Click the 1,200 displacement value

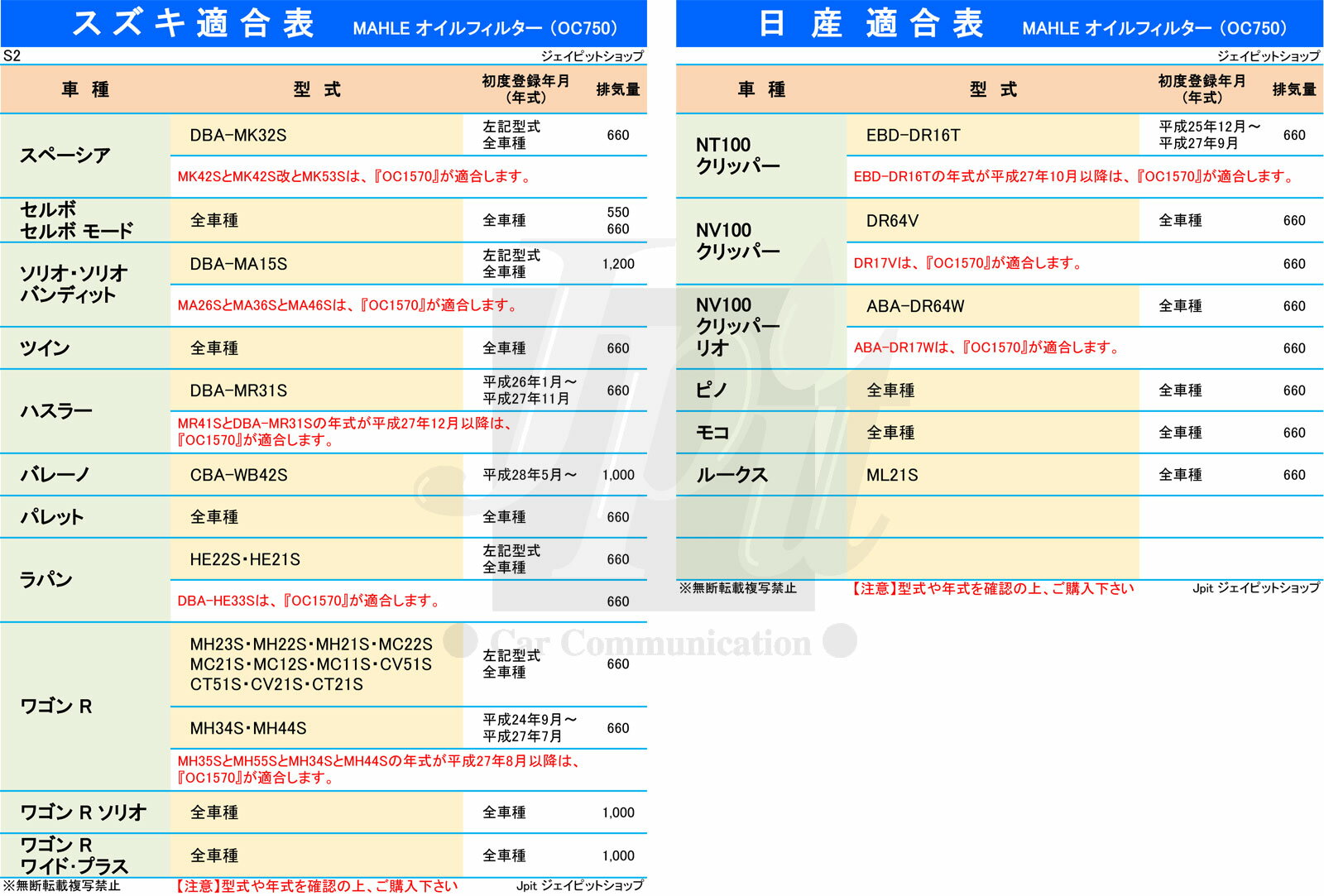[x=618, y=264]
